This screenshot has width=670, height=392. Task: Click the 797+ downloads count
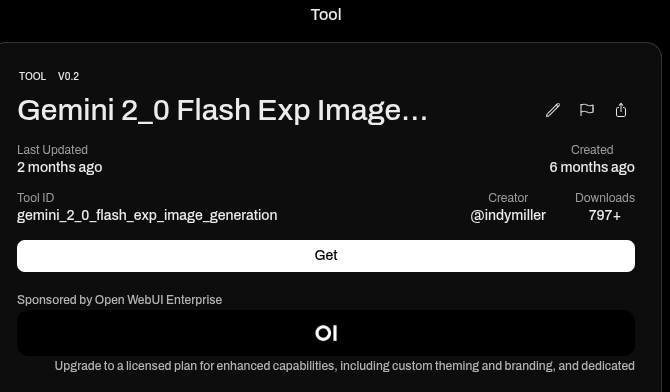(605, 215)
